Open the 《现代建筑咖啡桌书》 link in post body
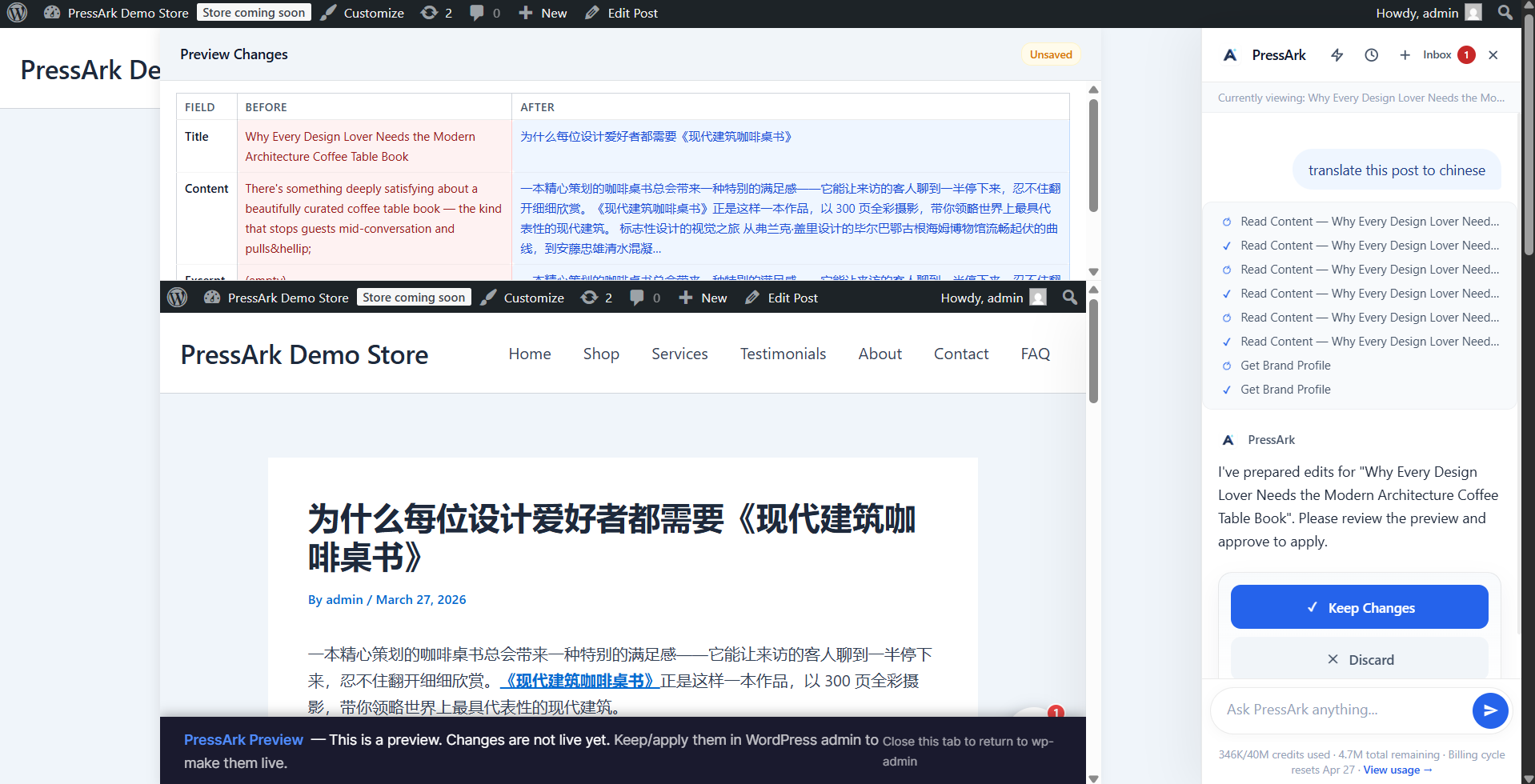The width and height of the screenshot is (1535, 784). coord(579,681)
